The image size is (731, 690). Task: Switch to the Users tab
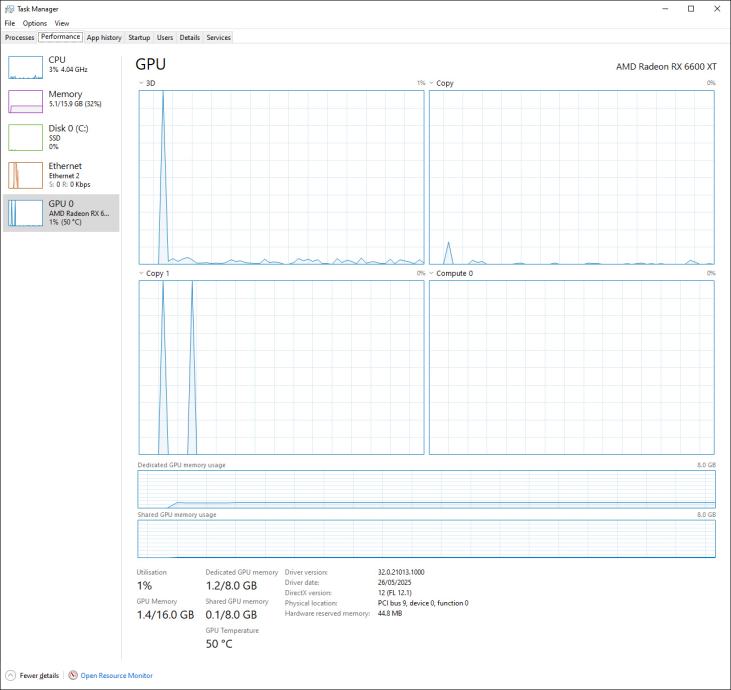click(x=165, y=37)
